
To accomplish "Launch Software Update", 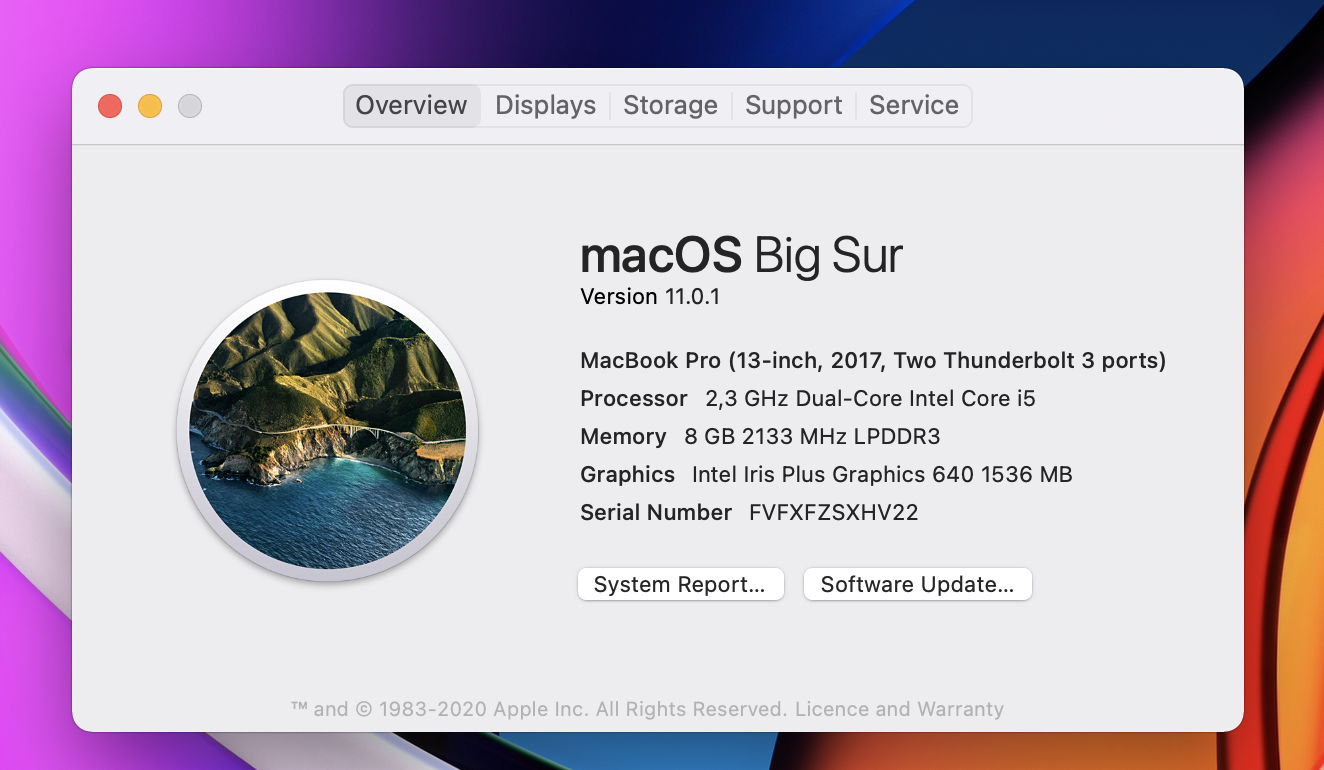I will 918,584.
